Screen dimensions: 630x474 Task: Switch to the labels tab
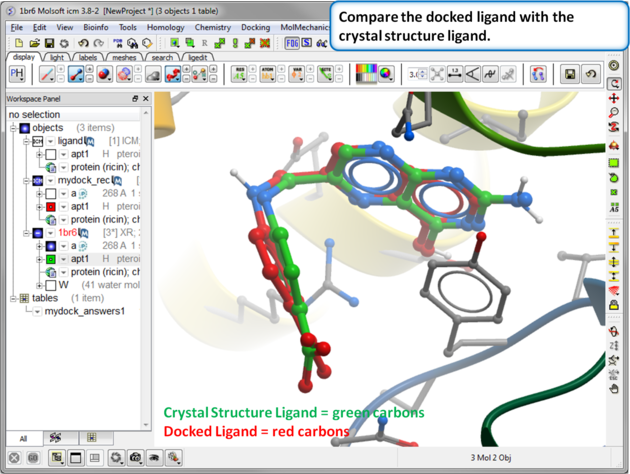[x=88, y=58]
